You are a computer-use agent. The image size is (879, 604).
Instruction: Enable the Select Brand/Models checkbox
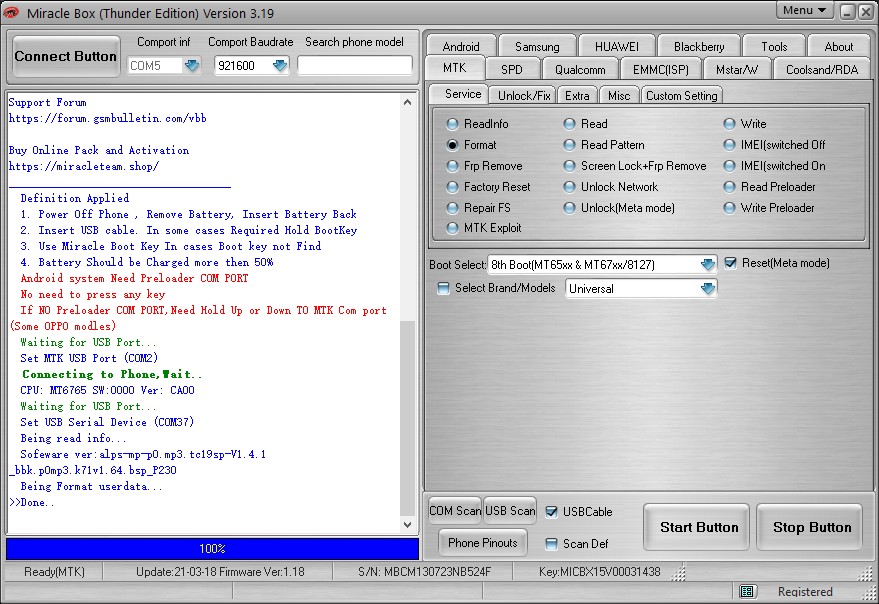[443, 288]
